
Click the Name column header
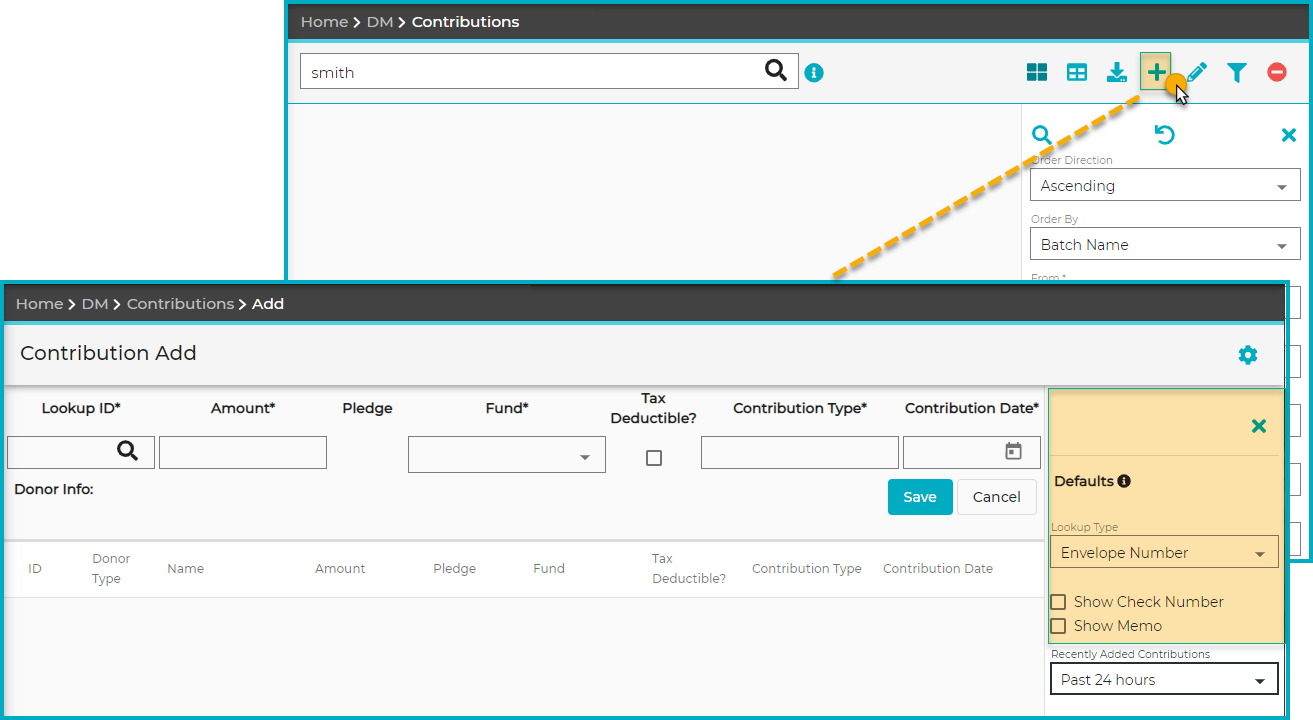[185, 568]
